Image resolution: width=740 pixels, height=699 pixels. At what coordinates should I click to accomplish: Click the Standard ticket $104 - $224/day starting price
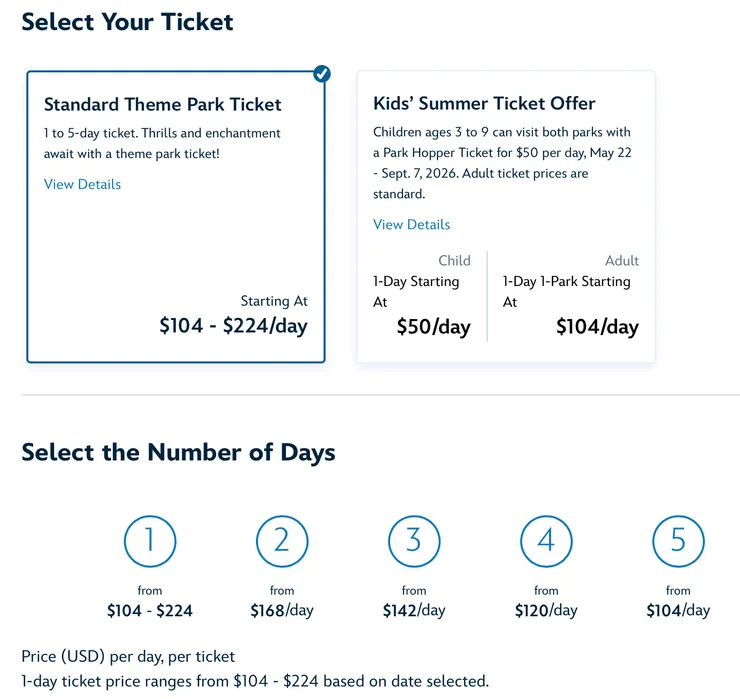pos(233,325)
